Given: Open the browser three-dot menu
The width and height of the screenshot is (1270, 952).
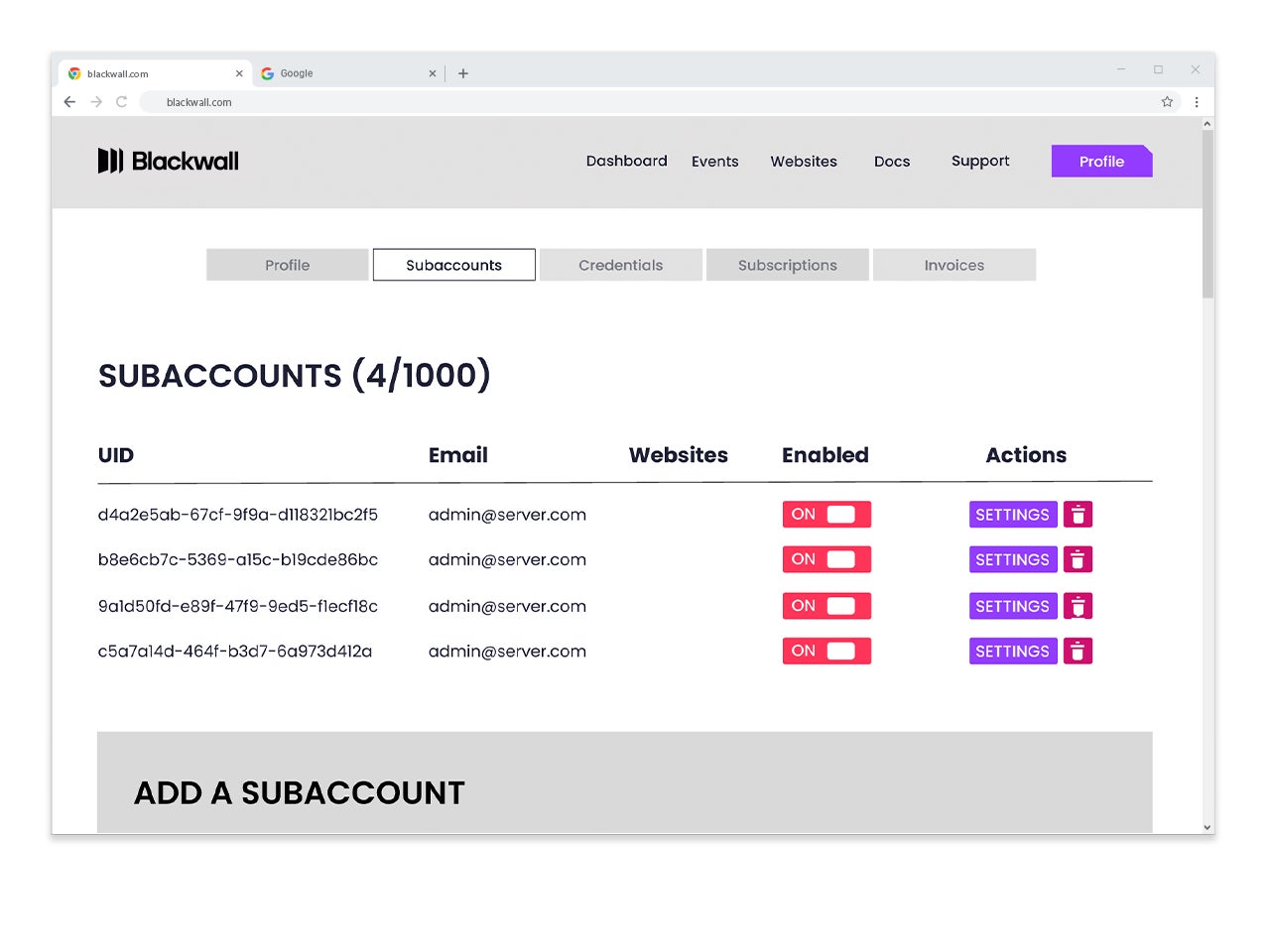Looking at the screenshot, I should tap(1197, 101).
